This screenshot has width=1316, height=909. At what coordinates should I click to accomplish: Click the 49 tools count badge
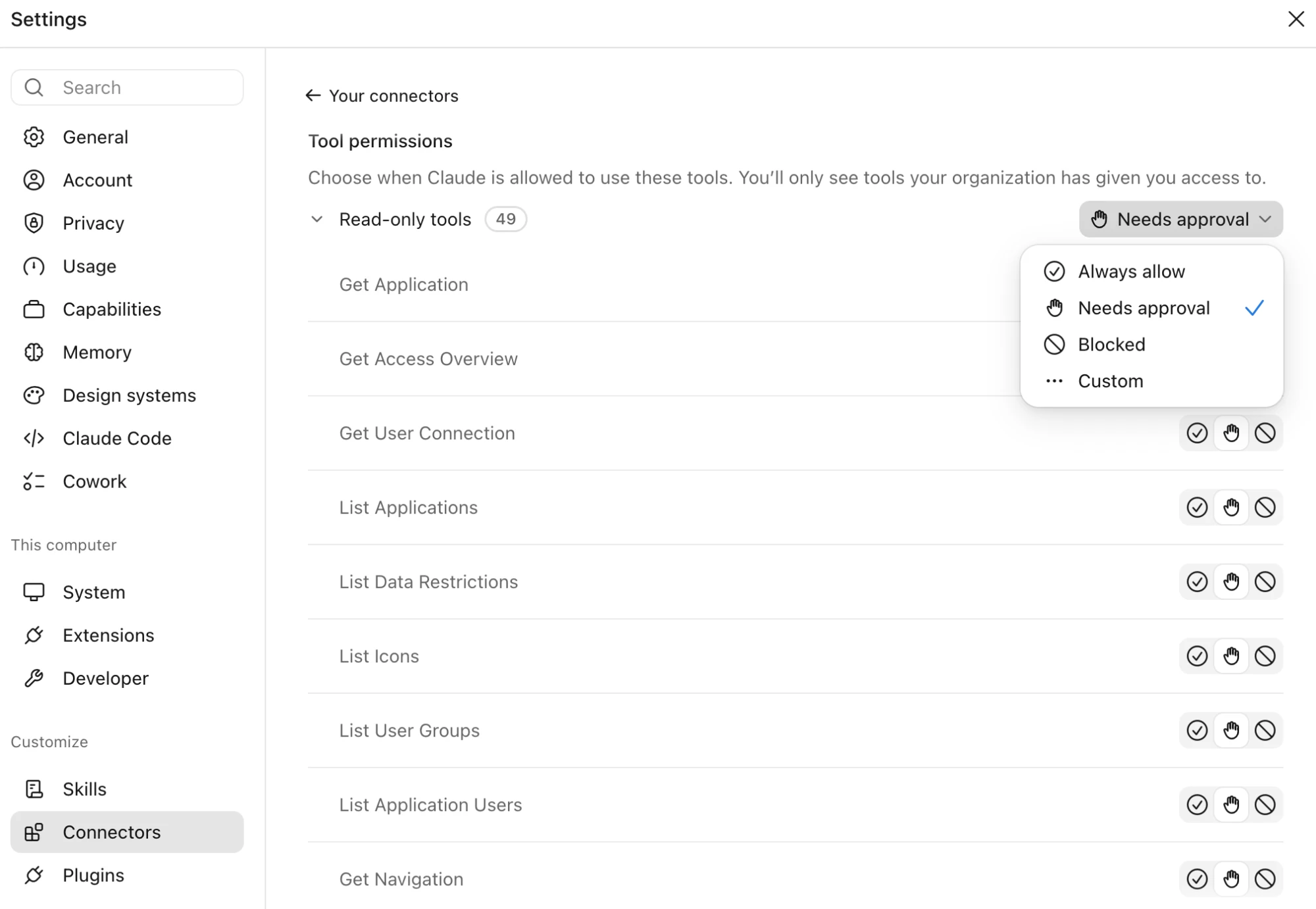[x=505, y=219]
